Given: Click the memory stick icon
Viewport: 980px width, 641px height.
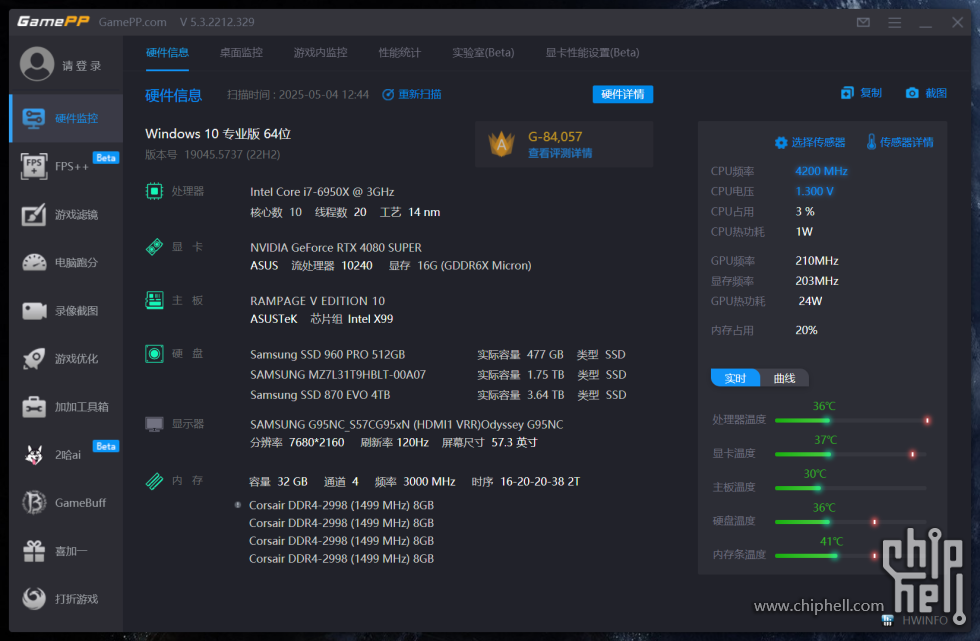Looking at the screenshot, I should pos(154,481).
